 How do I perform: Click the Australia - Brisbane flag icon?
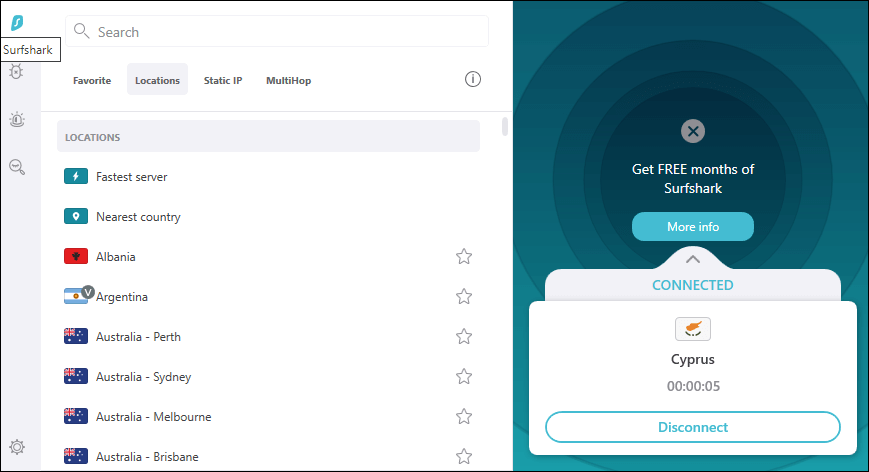click(x=76, y=456)
